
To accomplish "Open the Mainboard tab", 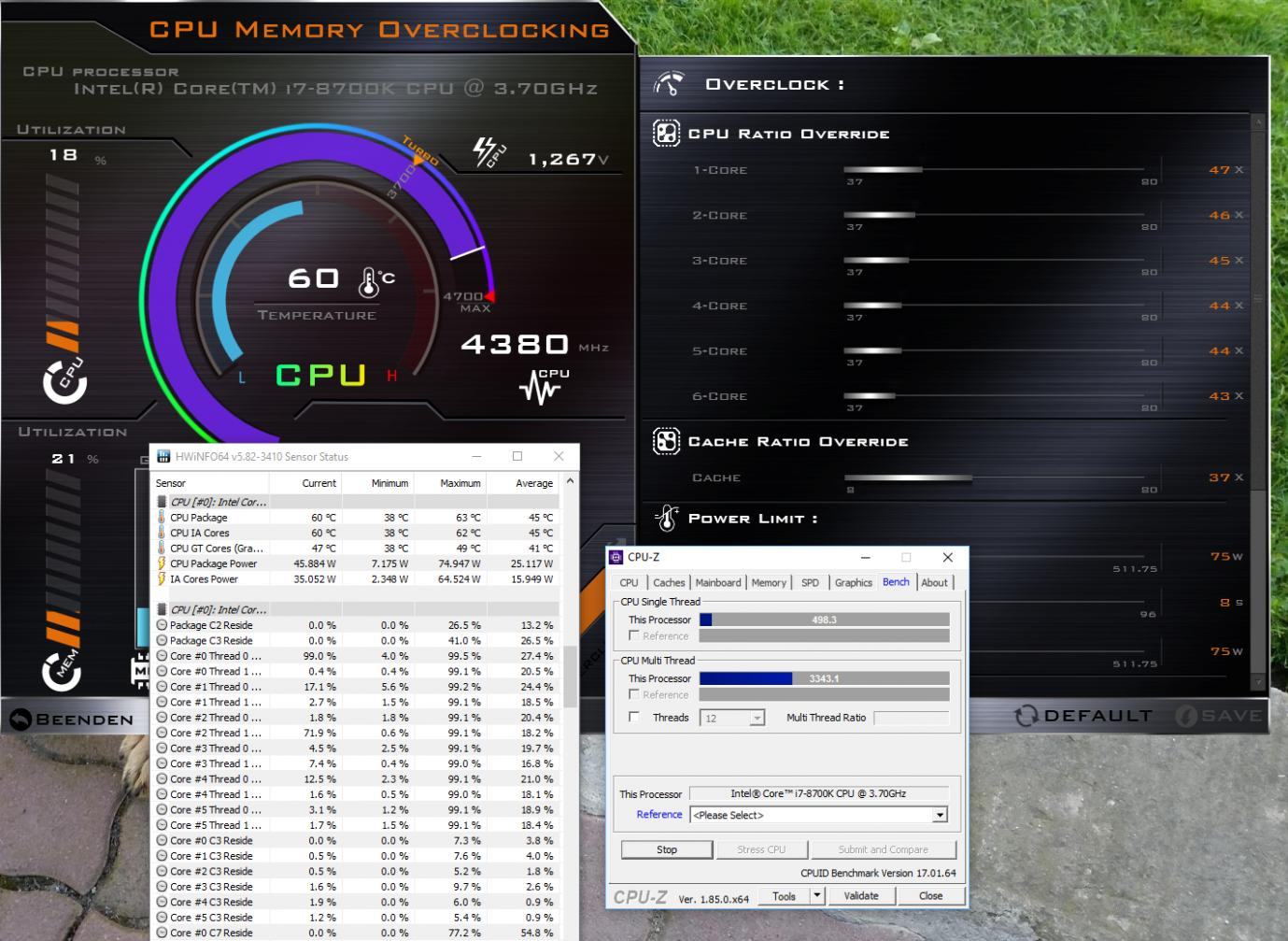I will pyautogui.click(x=718, y=582).
